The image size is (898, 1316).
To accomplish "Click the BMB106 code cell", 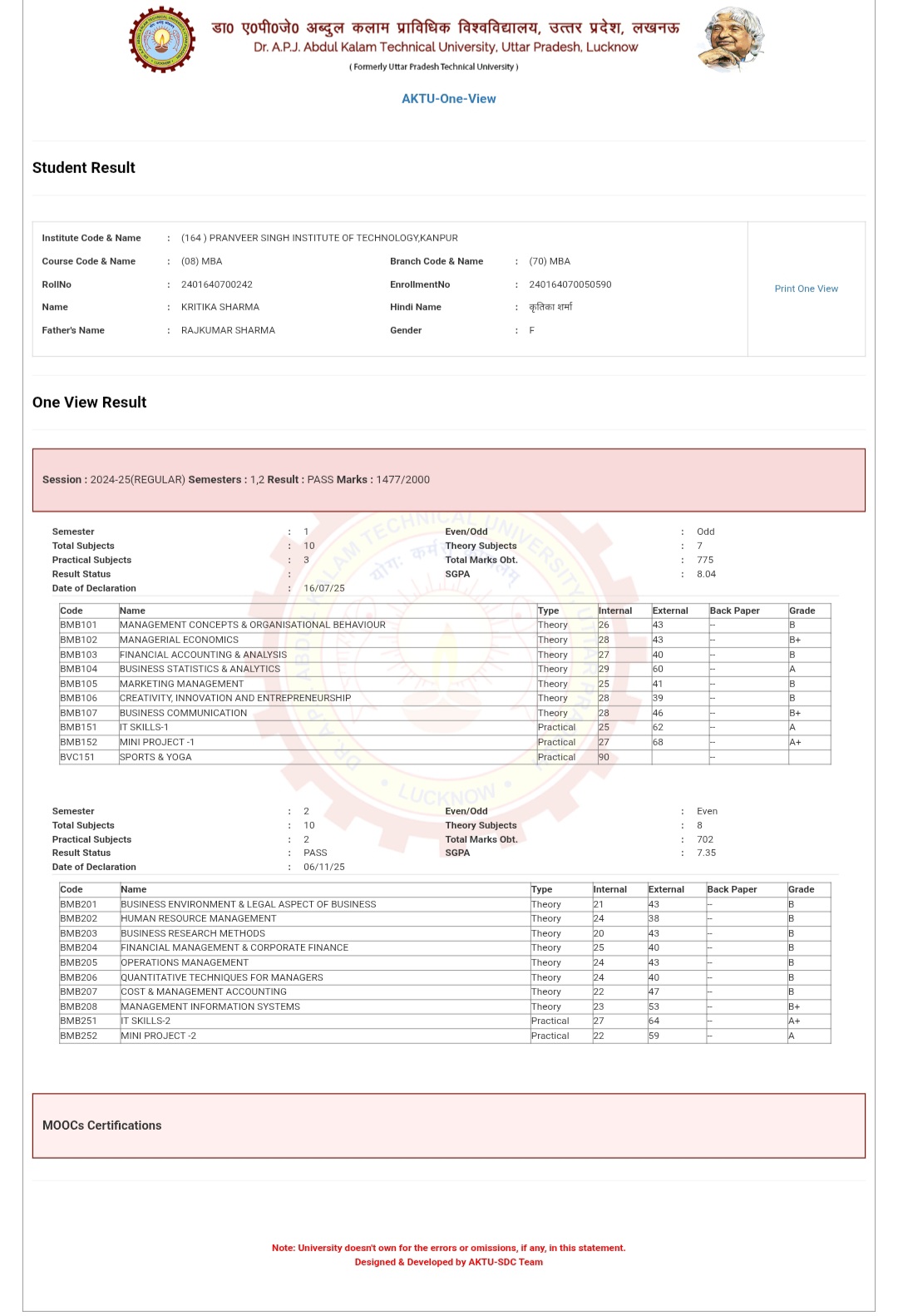I will [89, 698].
